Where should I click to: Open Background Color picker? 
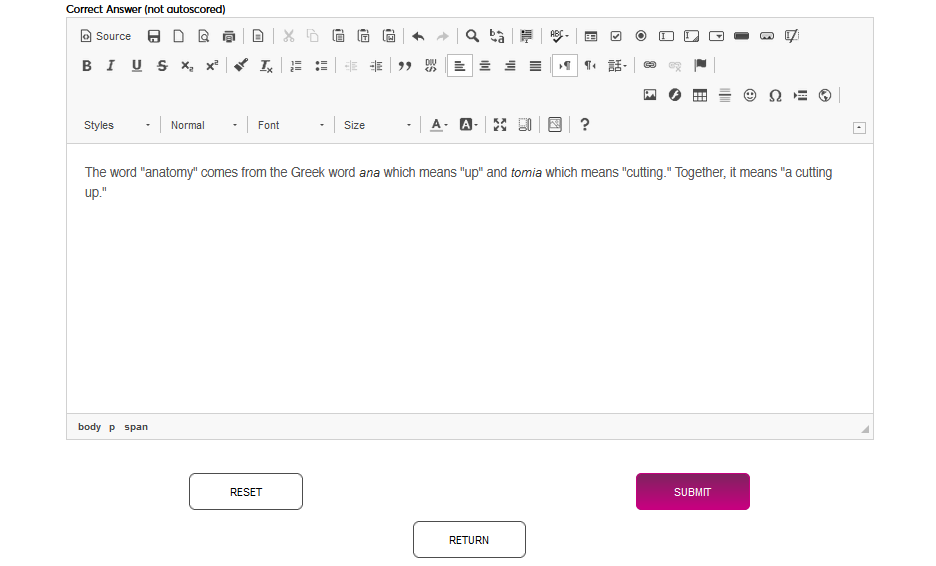click(x=468, y=125)
